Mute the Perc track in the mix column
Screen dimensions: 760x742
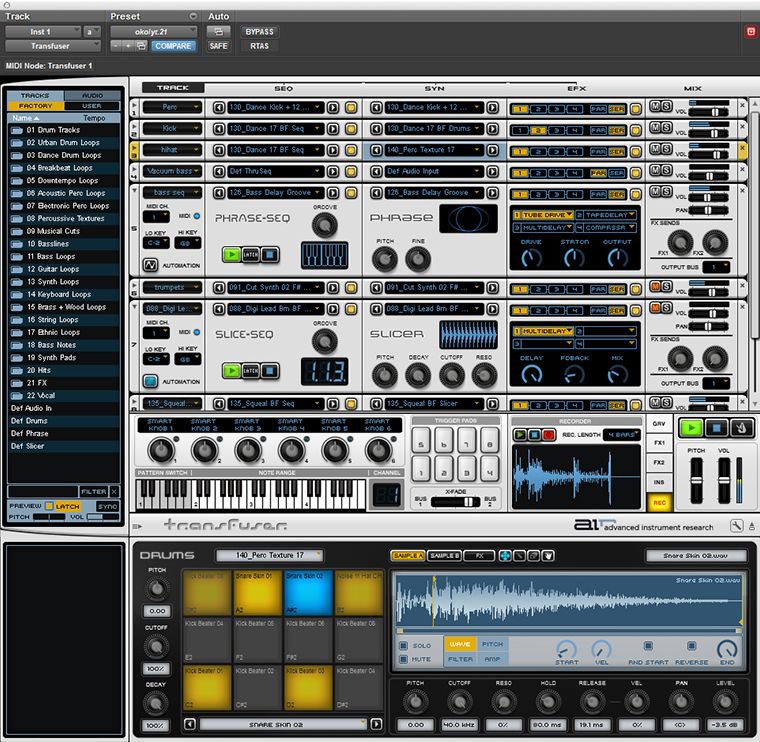click(655, 106)
